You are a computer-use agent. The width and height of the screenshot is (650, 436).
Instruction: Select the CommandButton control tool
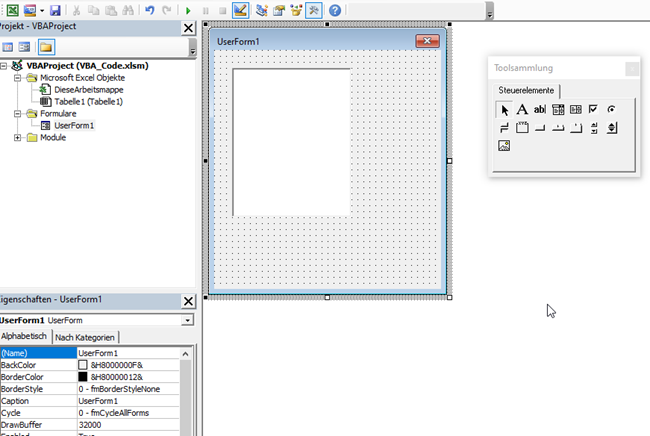click(x=540, y=128)
